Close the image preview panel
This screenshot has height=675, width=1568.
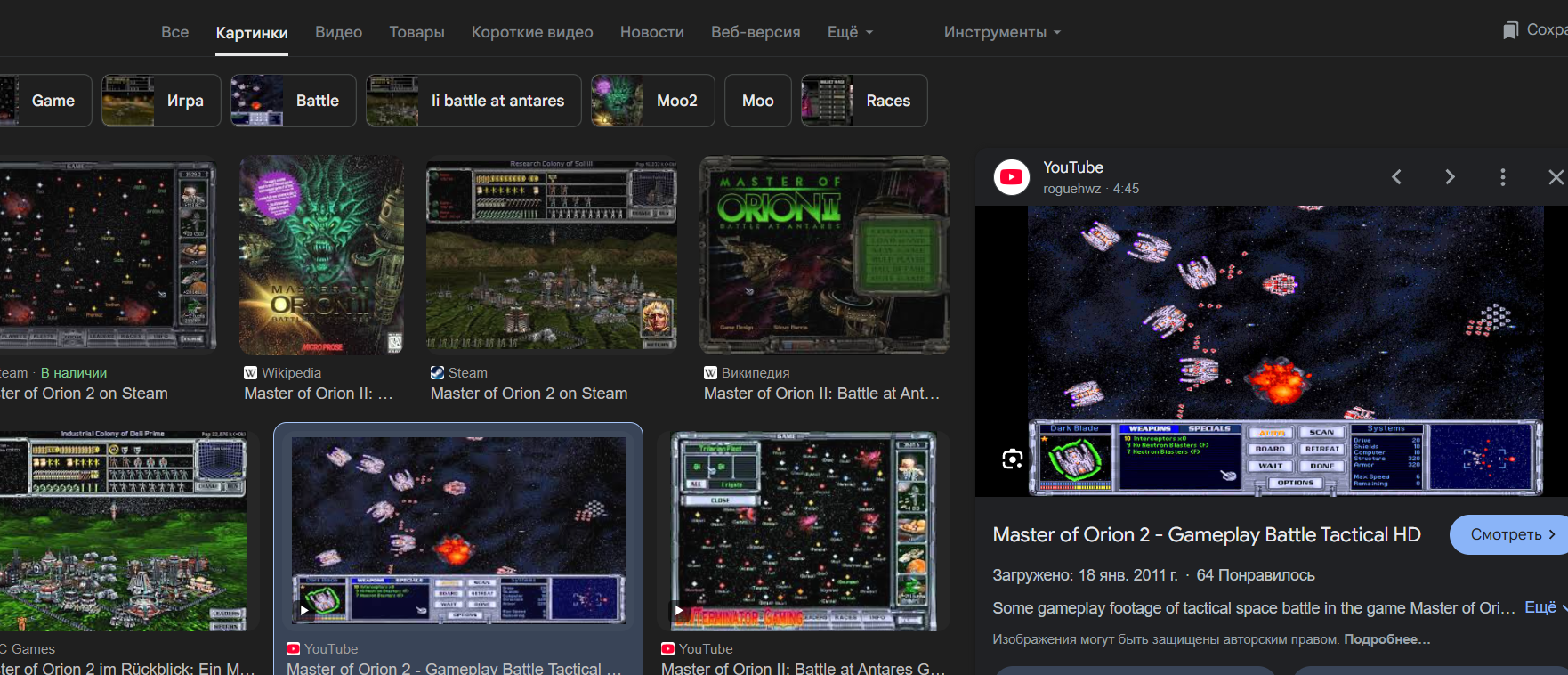(1556, 177)
